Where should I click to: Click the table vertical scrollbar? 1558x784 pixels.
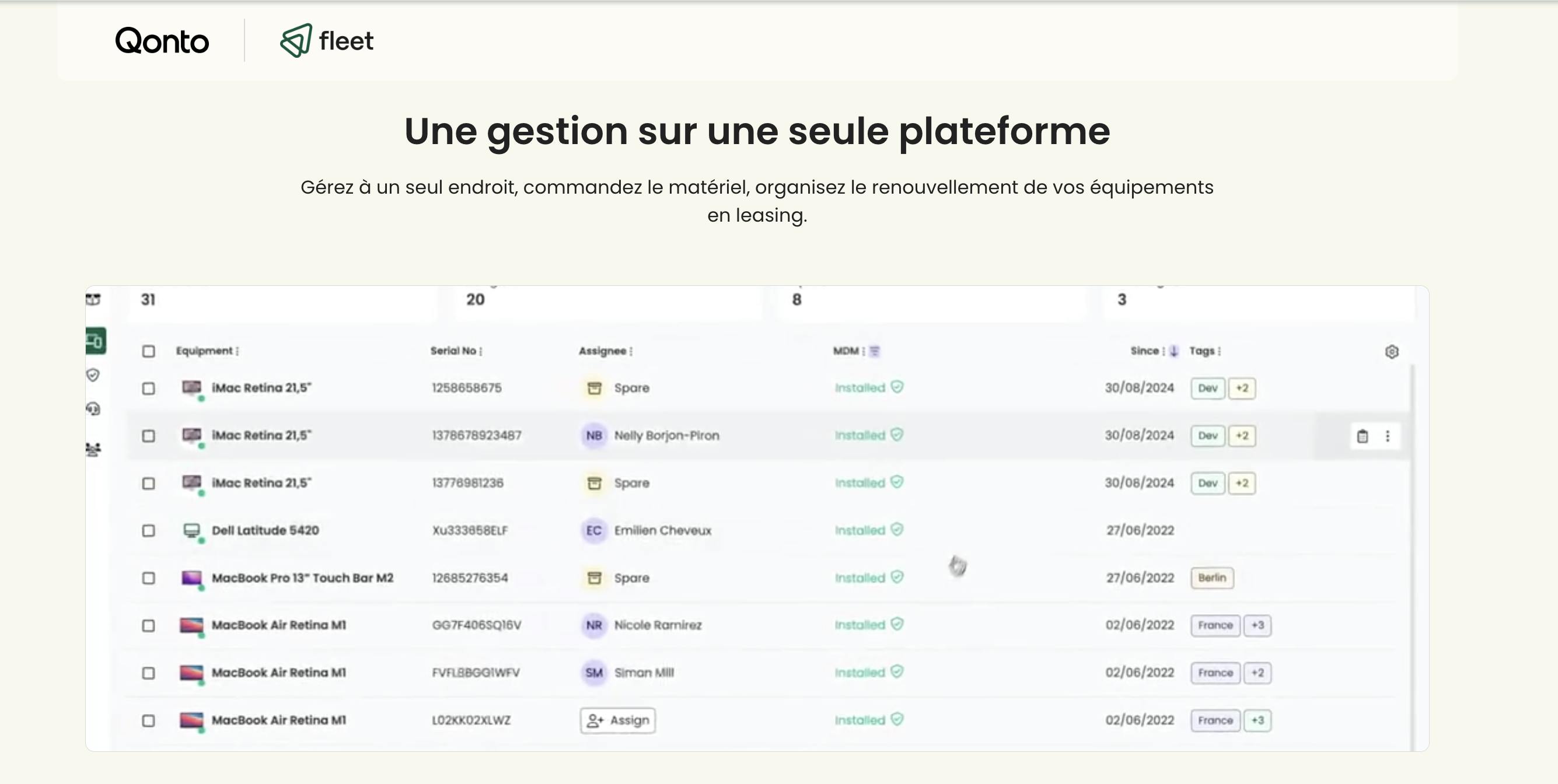point(1412,544)
